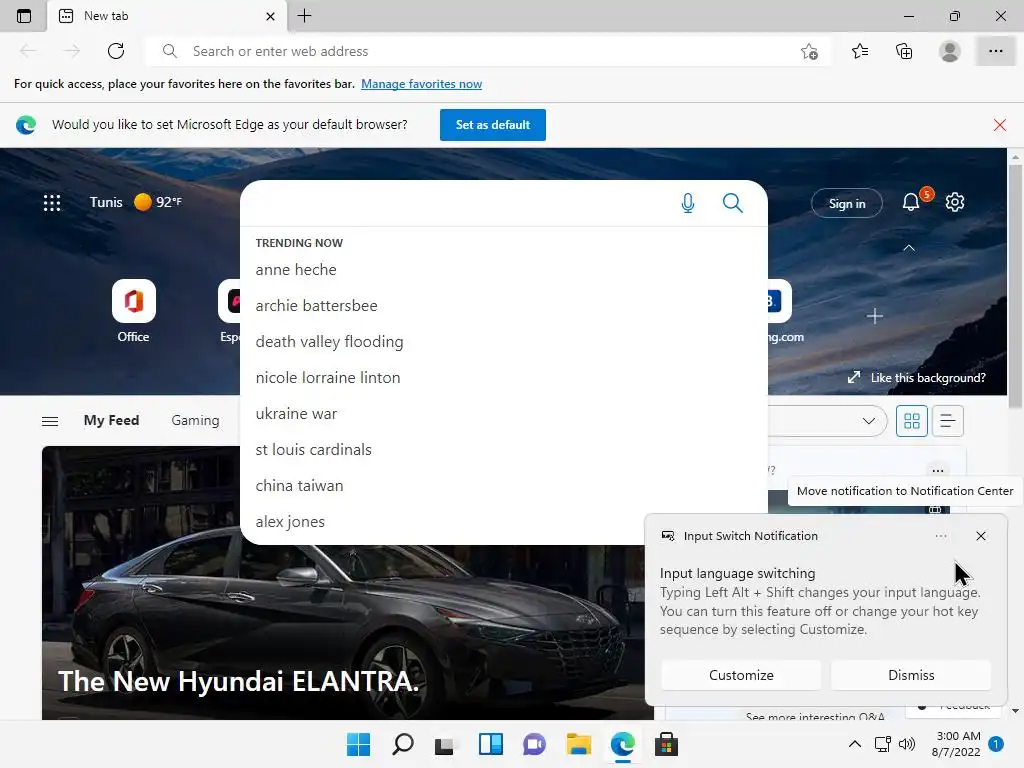
Task: Close the Input Switch Notification
Action: [980, 536]
